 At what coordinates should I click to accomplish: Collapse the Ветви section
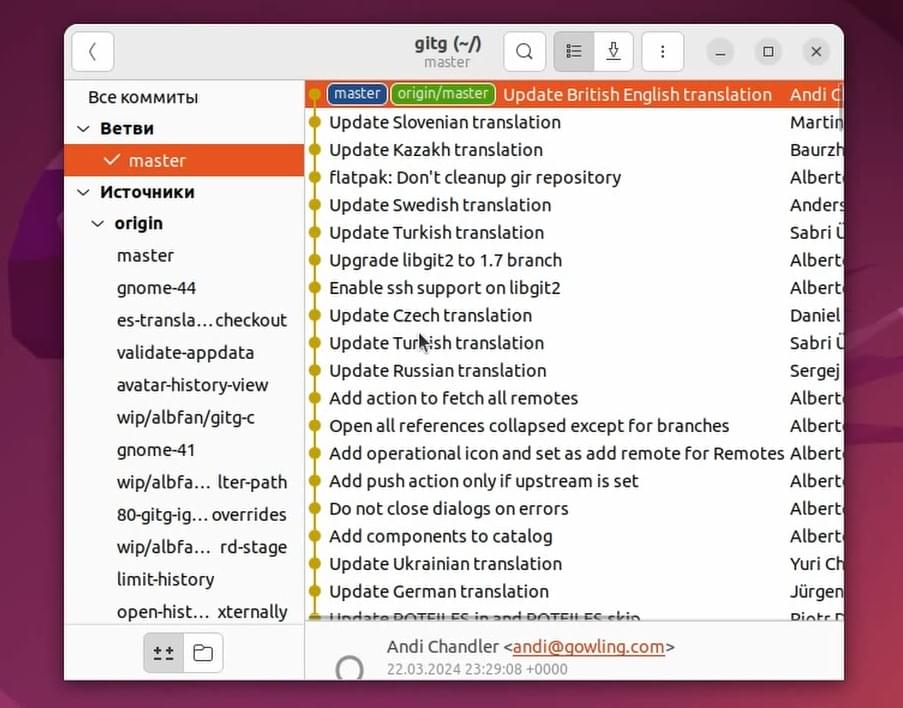click(x=84, y=128)
